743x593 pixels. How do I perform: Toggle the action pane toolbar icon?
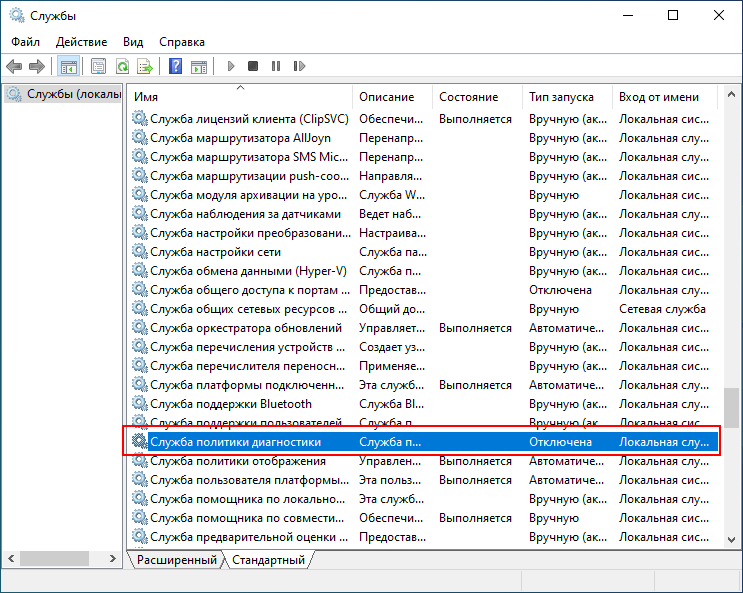click(x=199, y=66)
